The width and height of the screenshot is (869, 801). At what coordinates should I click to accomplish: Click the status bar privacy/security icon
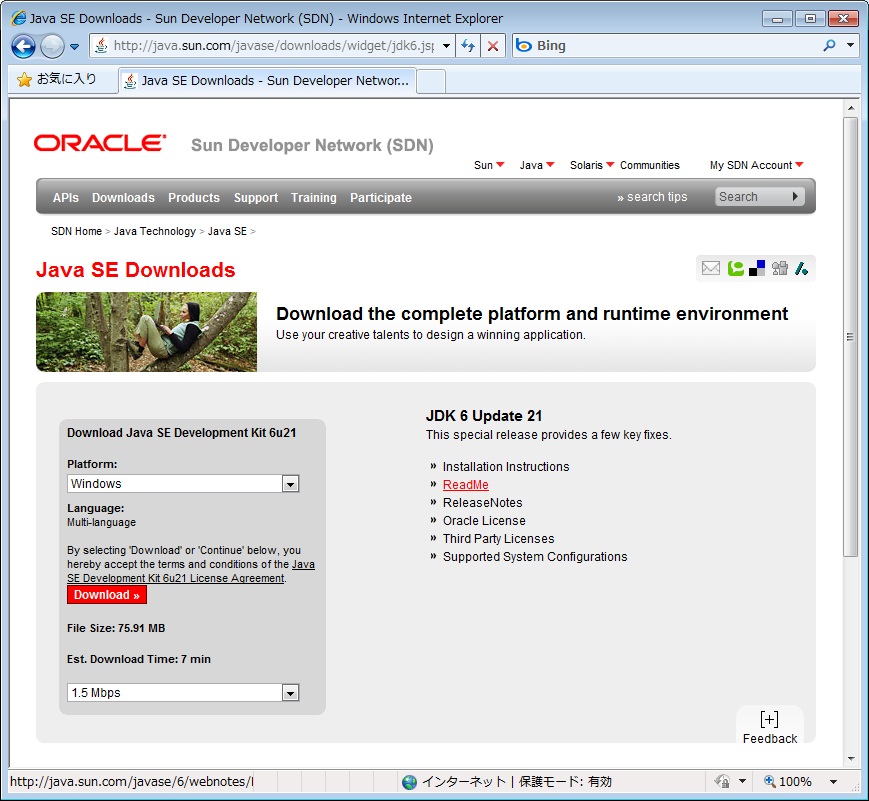(722, 782)
